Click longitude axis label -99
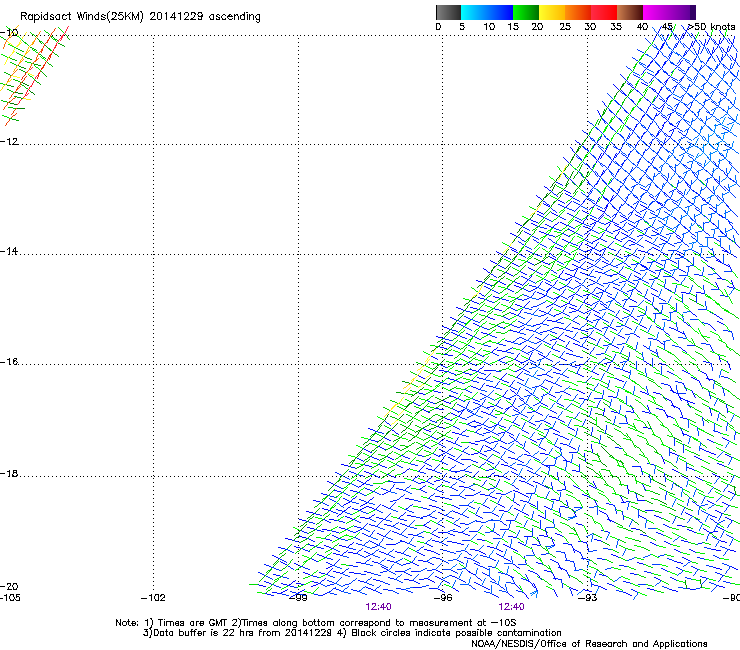 (298, 598)
